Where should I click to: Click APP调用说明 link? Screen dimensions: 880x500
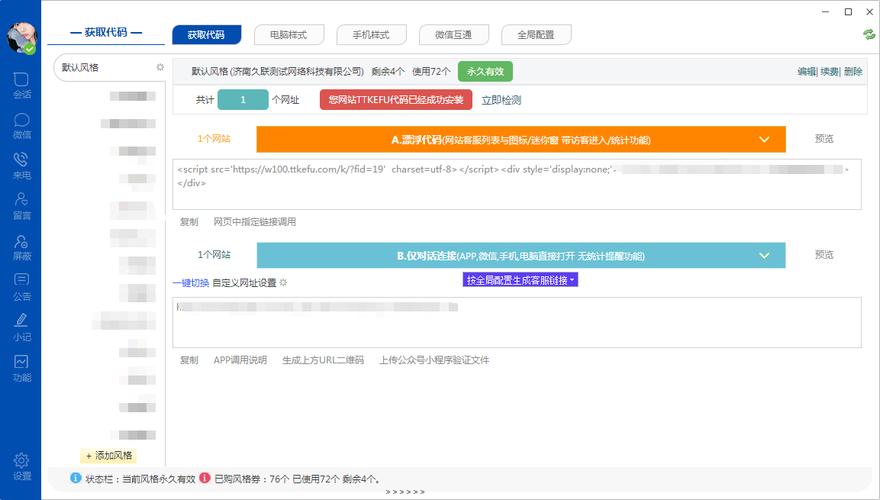tap(240, 360)
